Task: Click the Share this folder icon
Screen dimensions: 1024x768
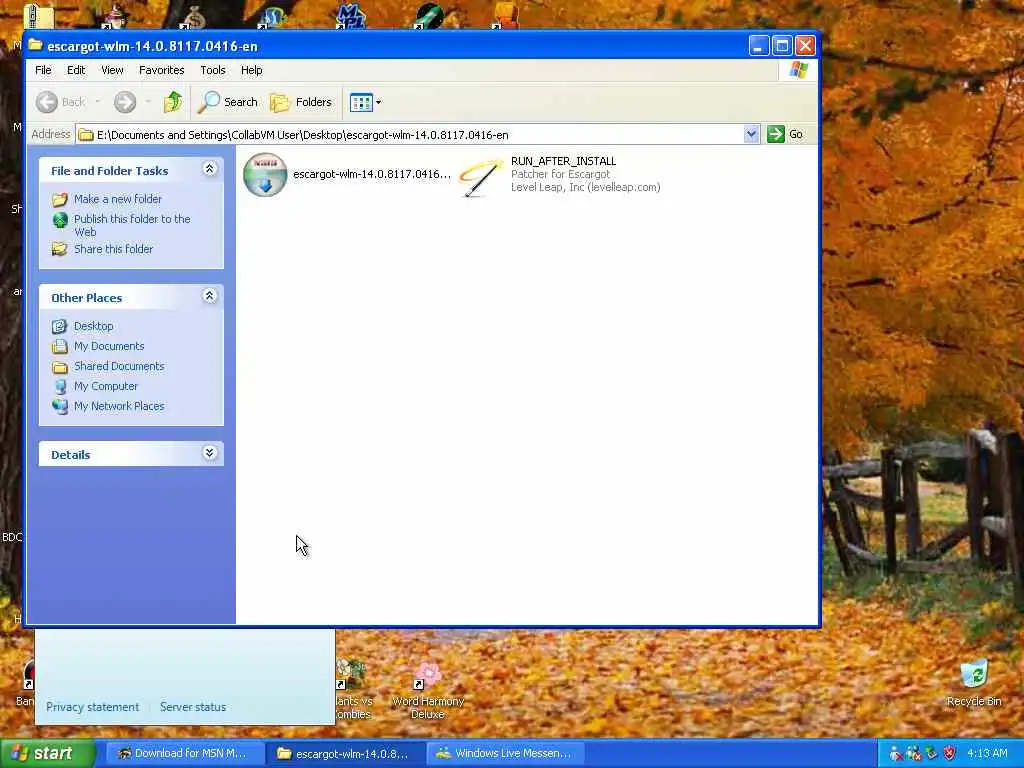Action: [59, 249]
